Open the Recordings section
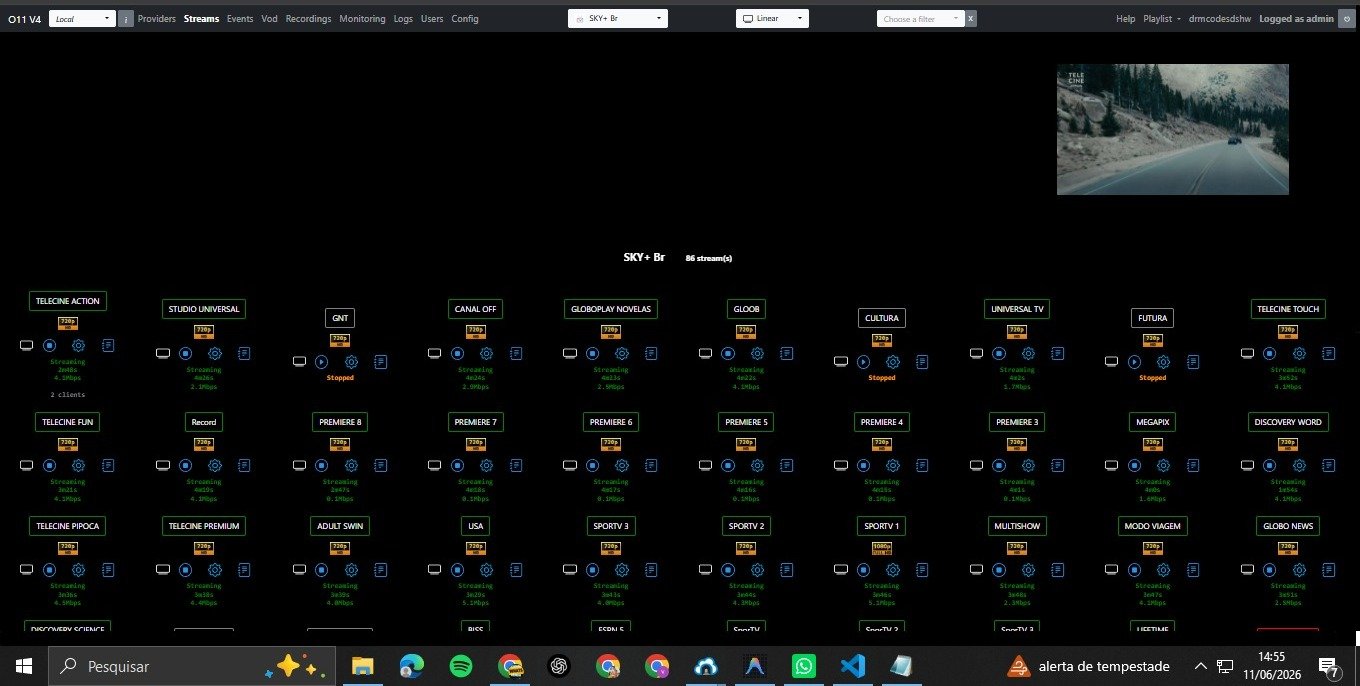This screenshot has height=686, width=1360. [309, 18]
